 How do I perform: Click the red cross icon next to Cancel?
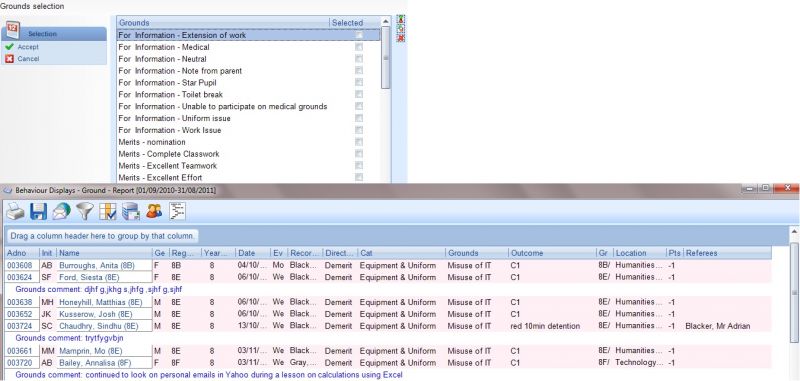coord(9,59)
